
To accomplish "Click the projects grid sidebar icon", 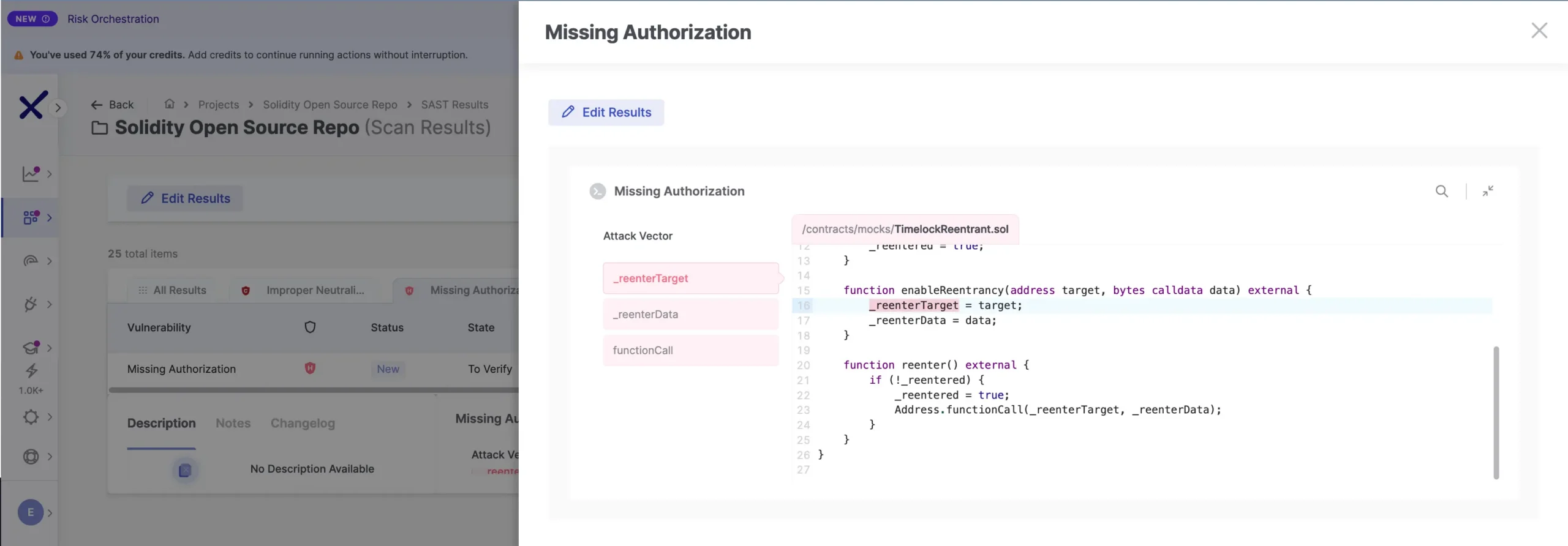I will (x=31, y=217).
